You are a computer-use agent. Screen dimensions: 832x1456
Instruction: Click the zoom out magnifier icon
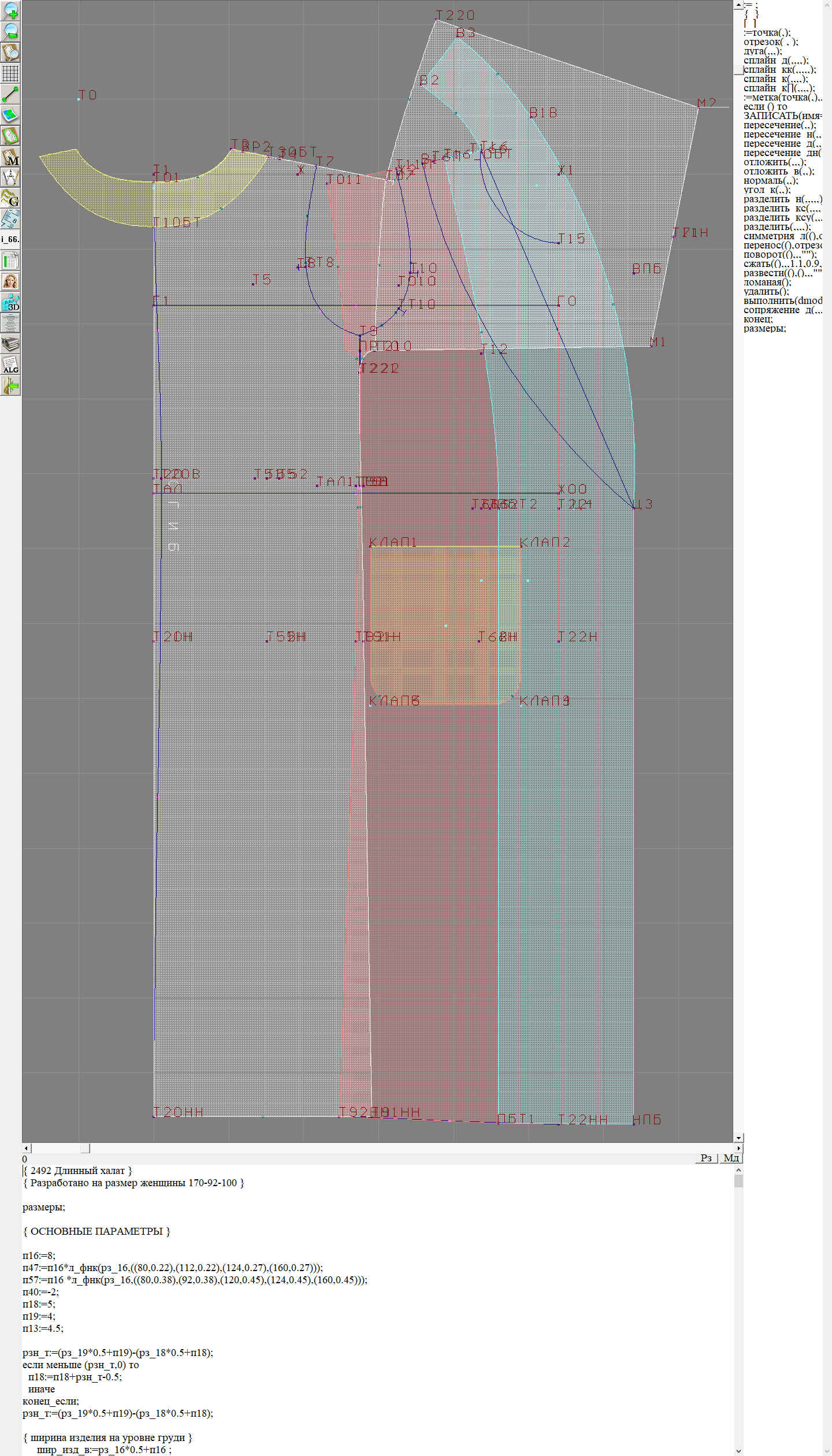tap(10, 31)
